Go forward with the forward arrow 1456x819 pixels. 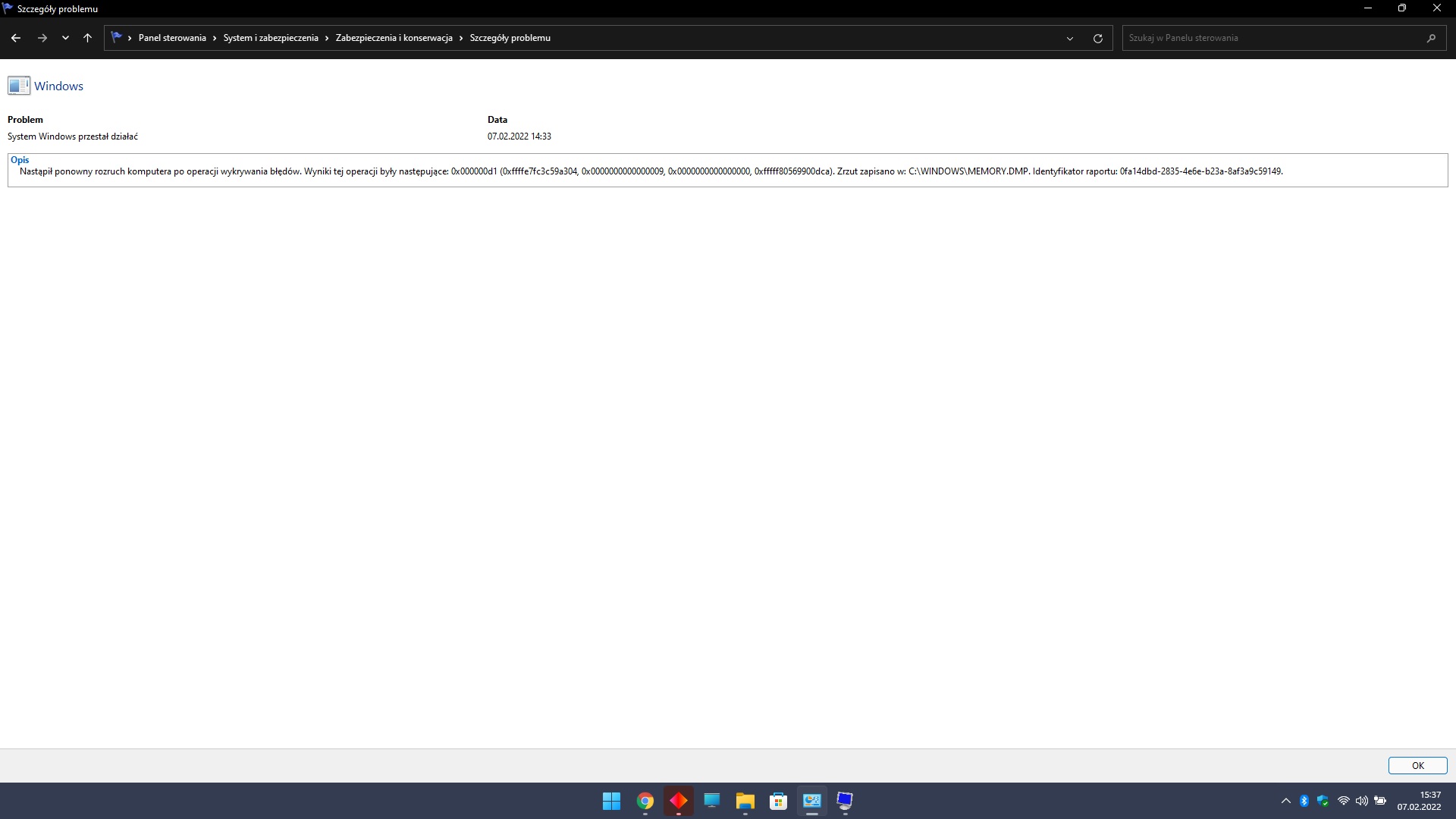pyautogui.click(x=42, y=38)
